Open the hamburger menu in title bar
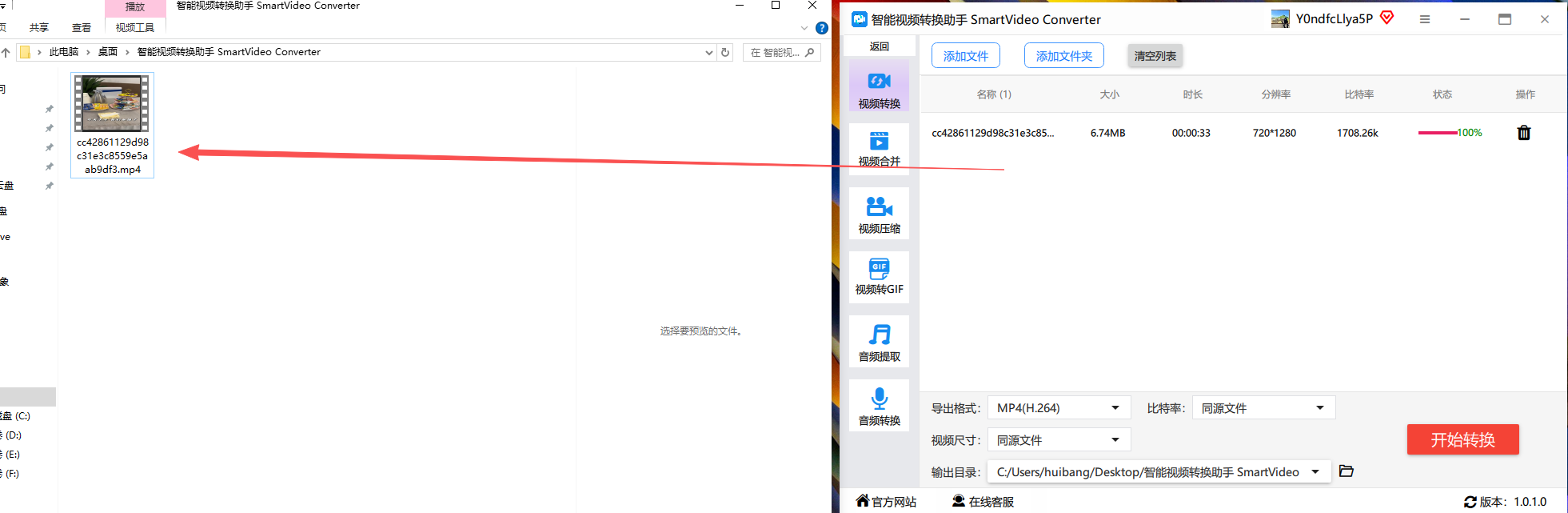This screenshot has height=513, width=1568. [1425, 19]
